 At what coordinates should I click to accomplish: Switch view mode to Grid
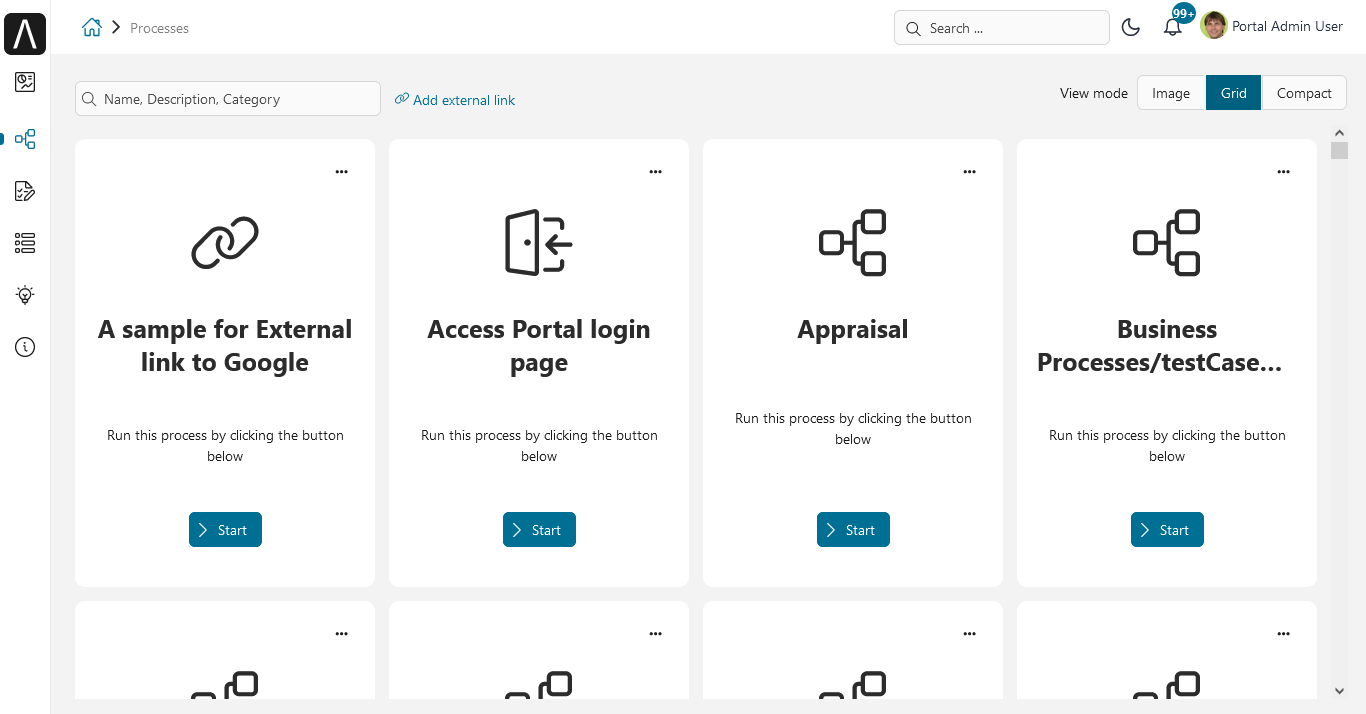point(1233,93)
